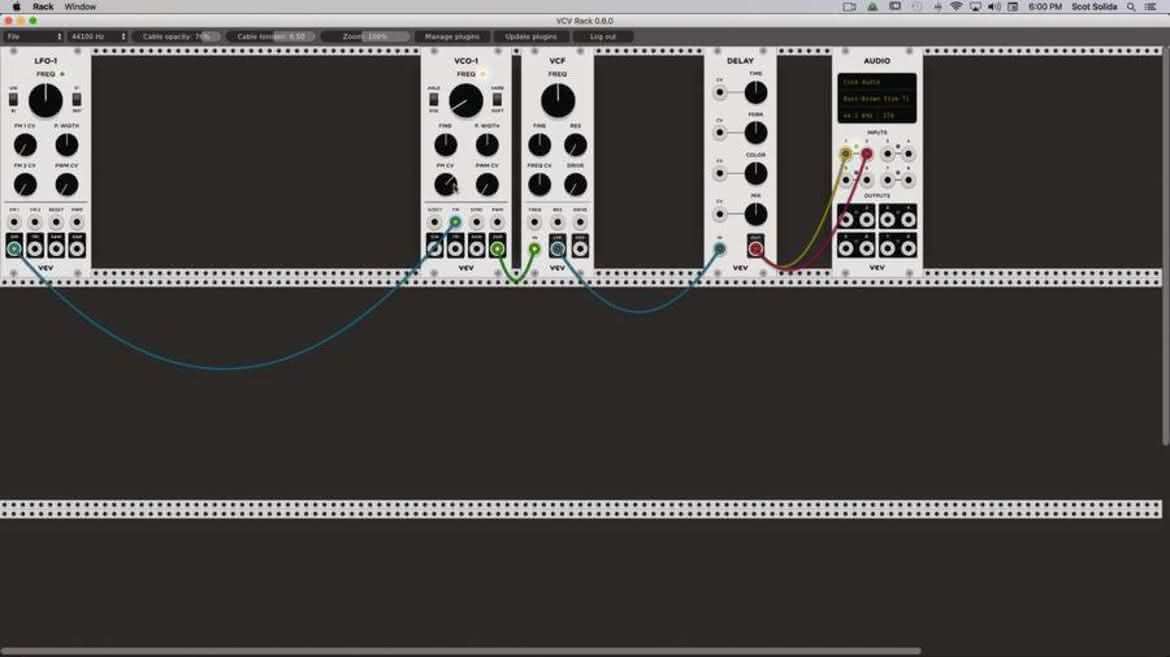The width and height of the screenshot is (1170, 657).
Task: Open the 44100 Hz sample rate dropdown
Action: [97, 37]
